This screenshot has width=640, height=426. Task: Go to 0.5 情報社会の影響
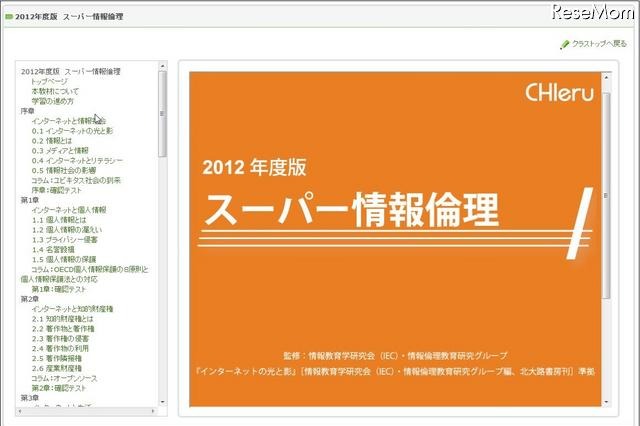pos(64,170)
